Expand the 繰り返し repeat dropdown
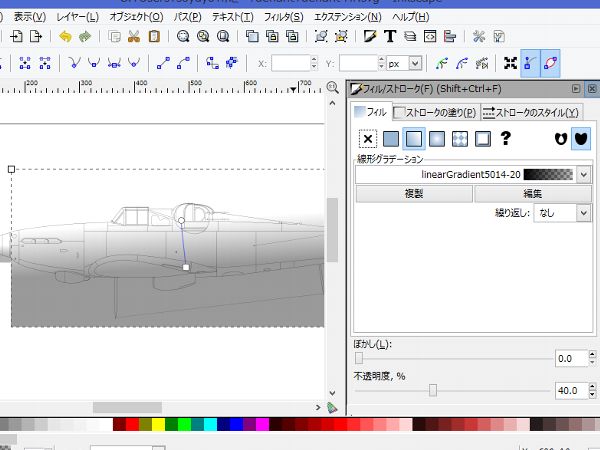The image size is (600, 450). (x=563, y=212)
